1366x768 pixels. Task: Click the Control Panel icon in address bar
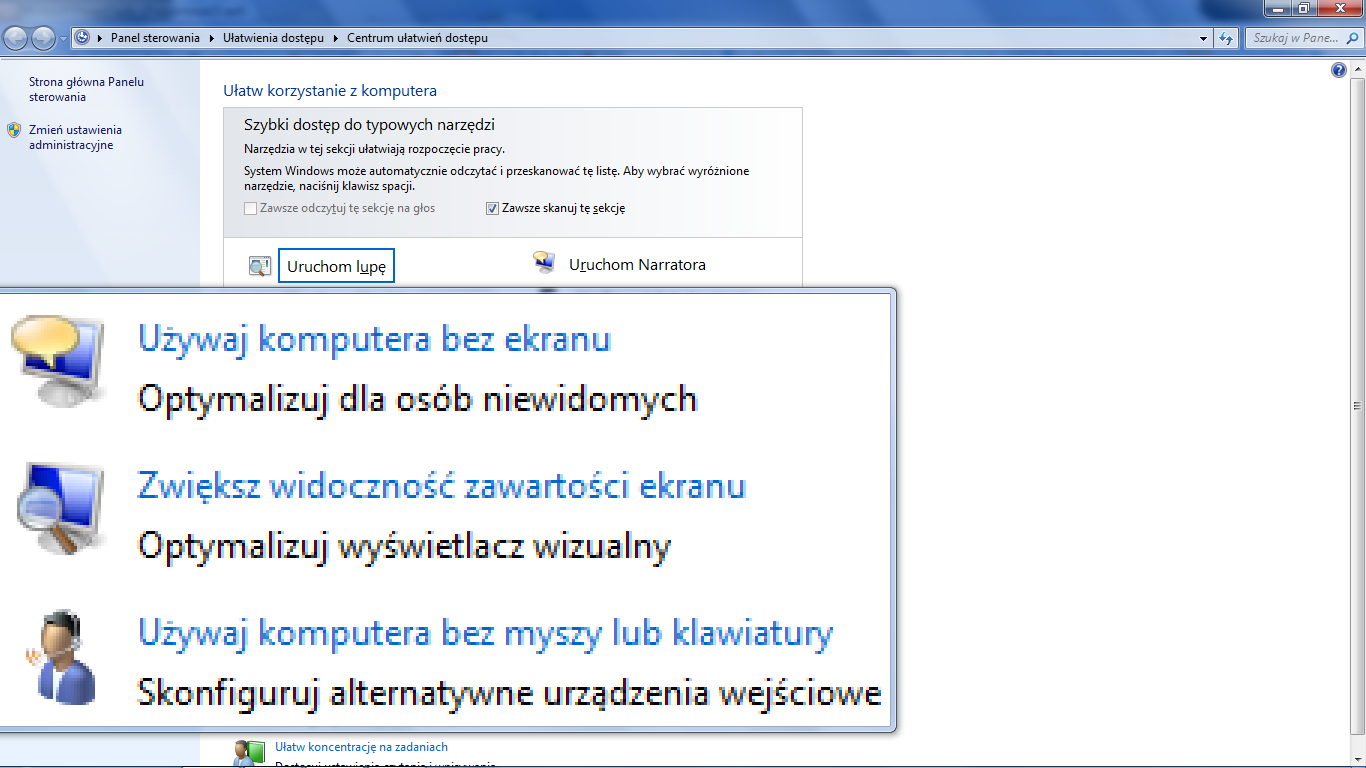(82, 38)
